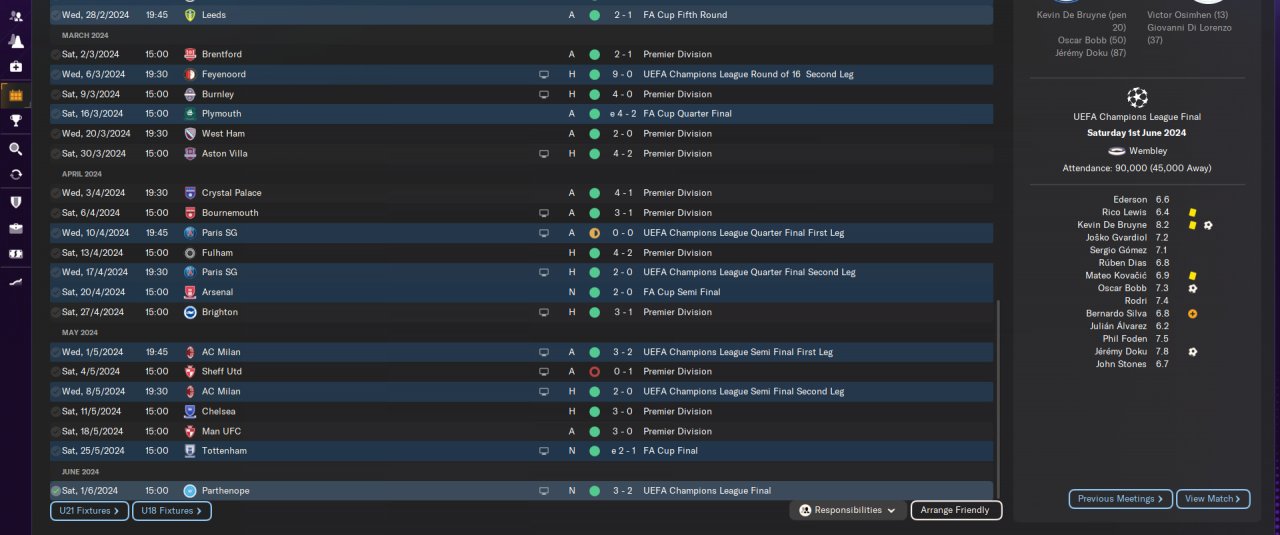Open player Kevin De Bruyne in ratings list
This screenshot has width=1280, height=535.
(x=1113, y=225)
